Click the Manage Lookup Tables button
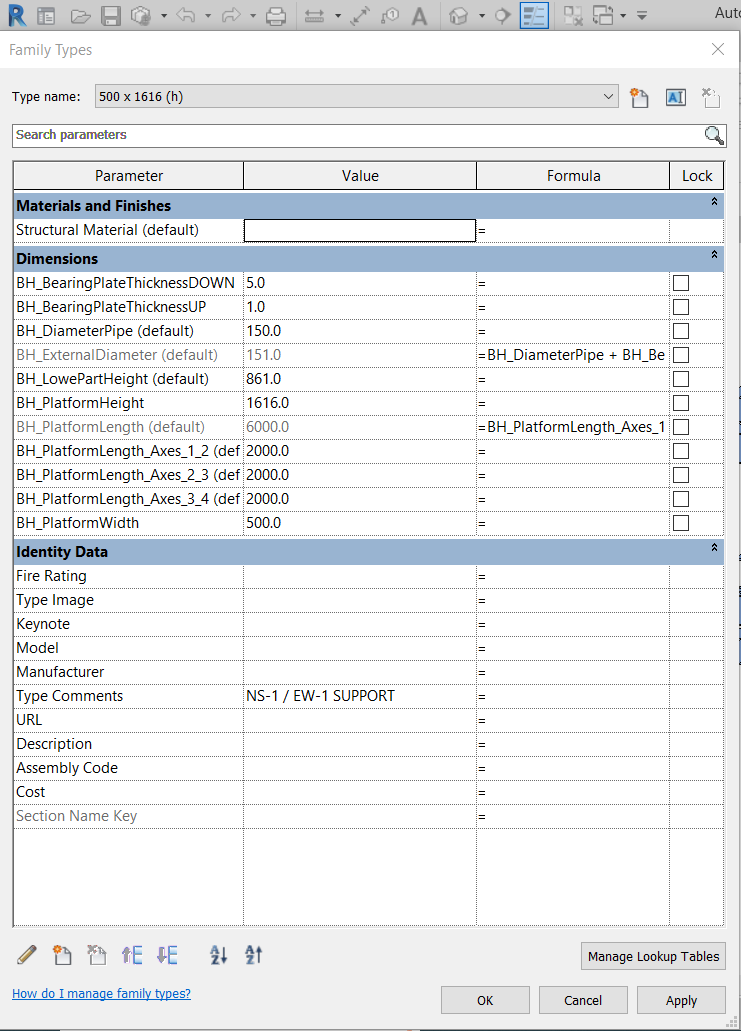Image resolution: width=741 pixels, height=1031 pixels. point(653,956)
